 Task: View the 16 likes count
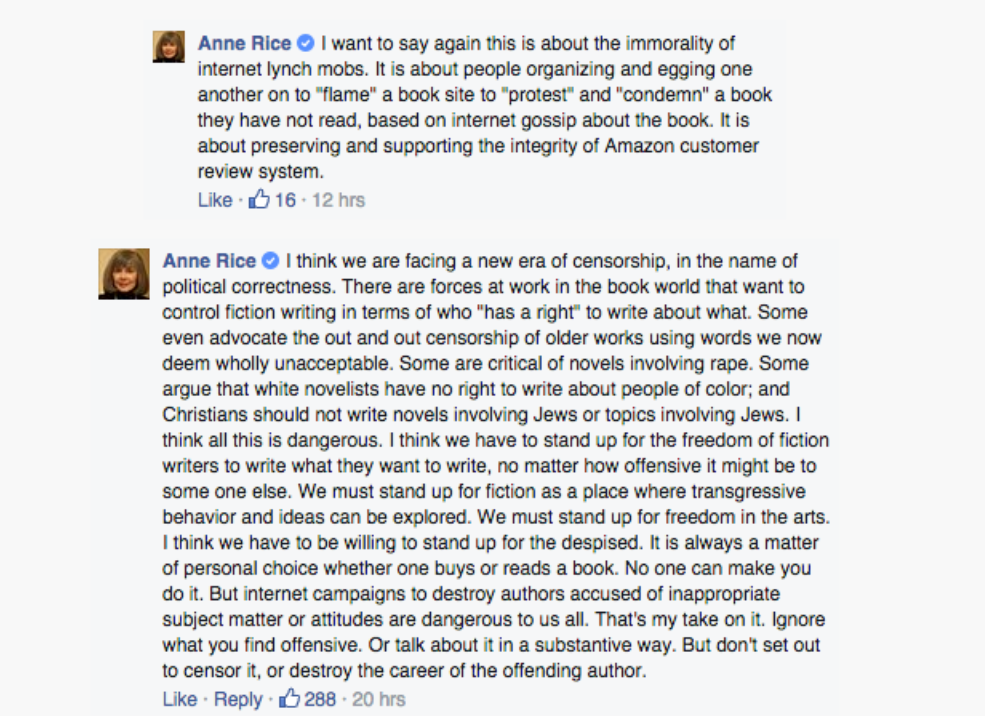[x=285, y=199]
